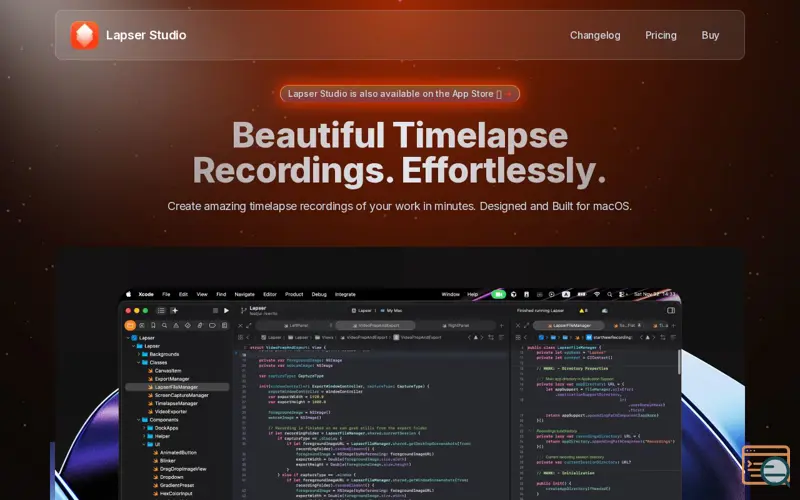Switch to LapserFileManager tab in right editor
Screen dimensions: 800x500
[569, 325]
